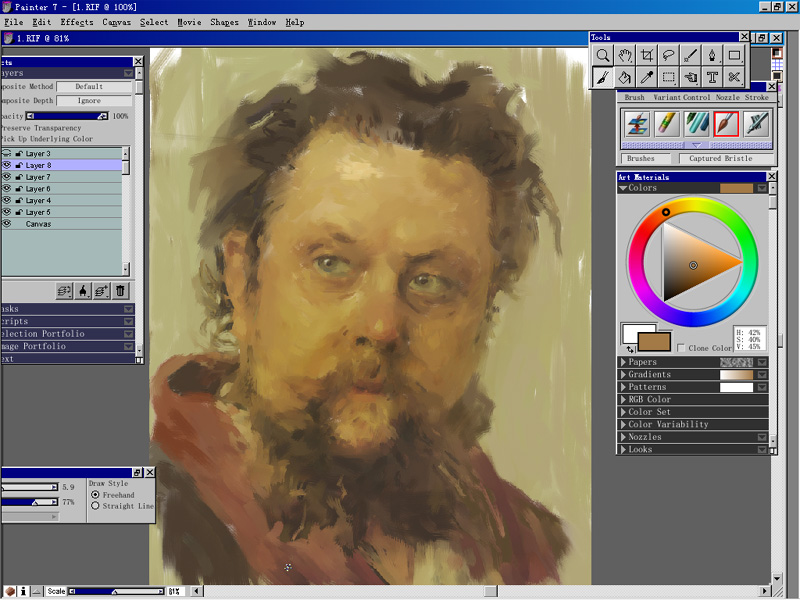800x600 pixels.
Task: Hide Layer 4 using its eye icon
Action: pyautogui.click(x=7, y=200)
